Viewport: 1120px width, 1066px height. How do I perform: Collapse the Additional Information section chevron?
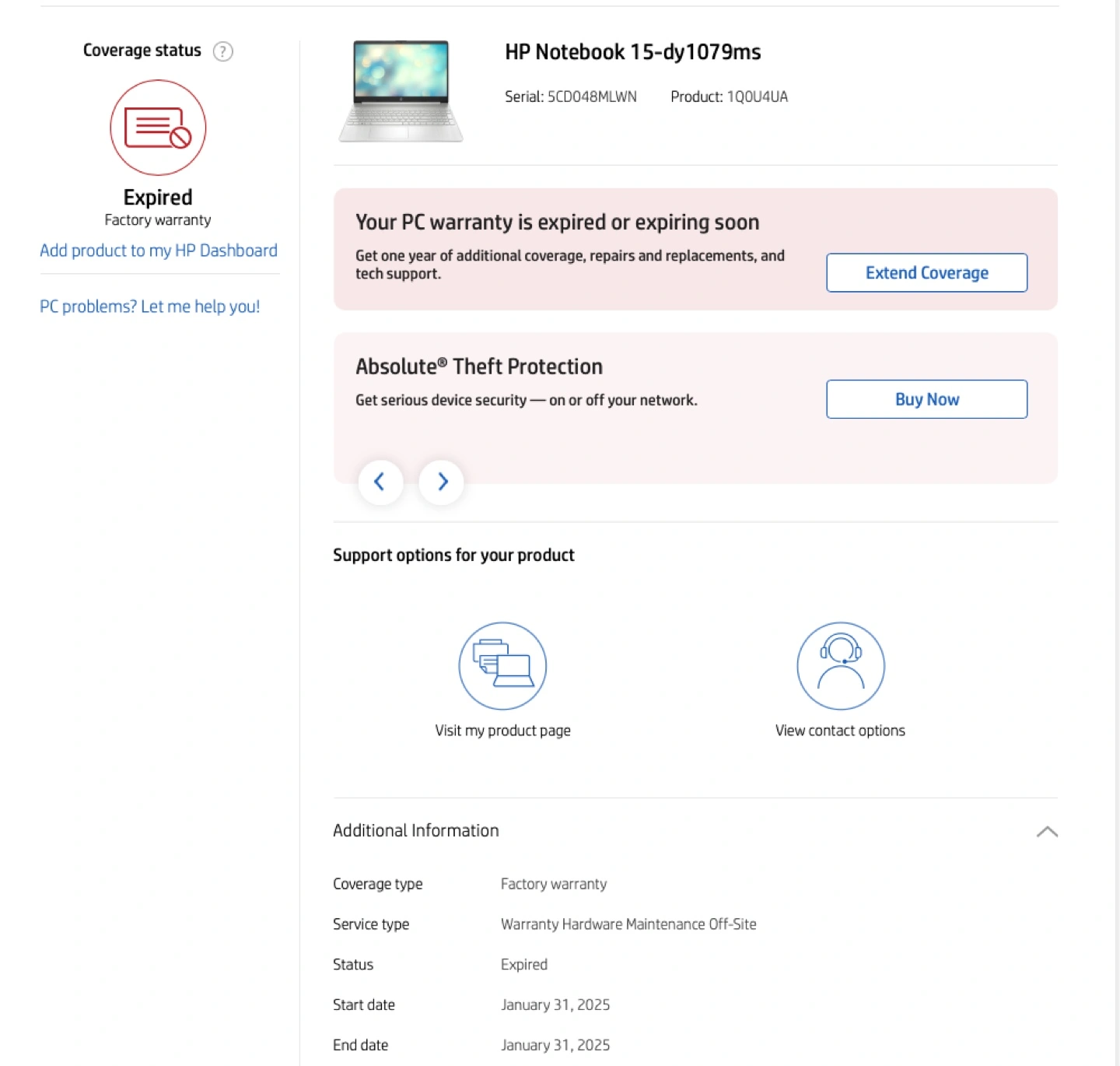(1047, 832)
